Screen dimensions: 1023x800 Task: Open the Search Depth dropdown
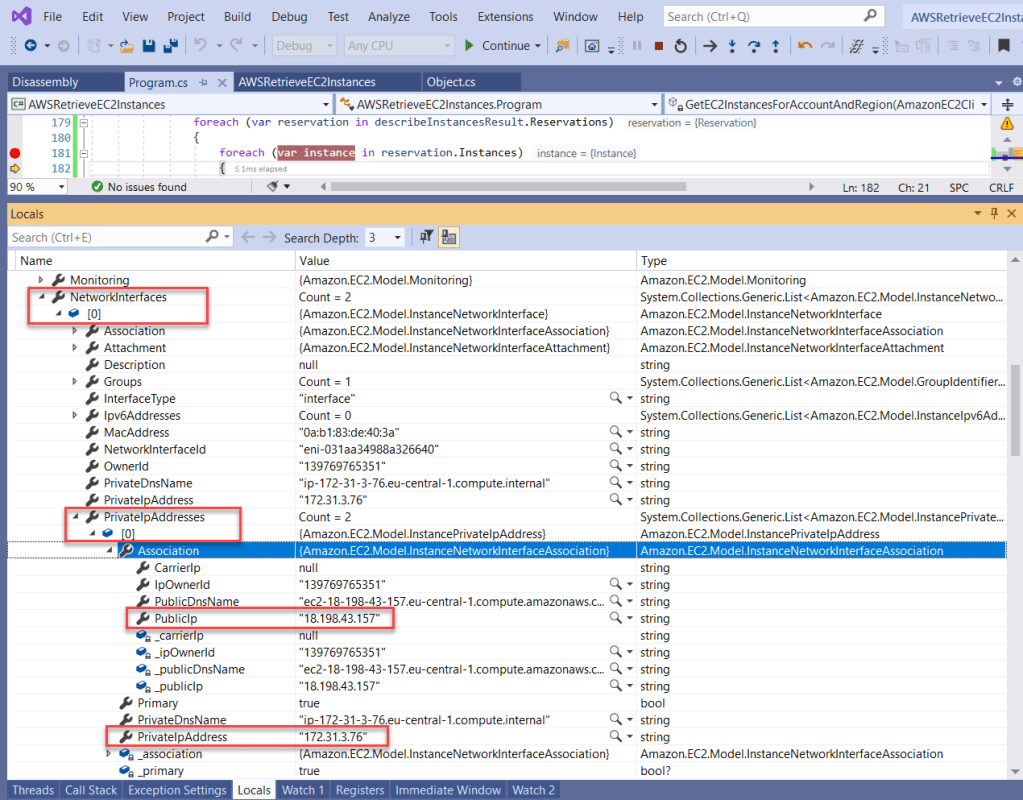coord(398,238)
